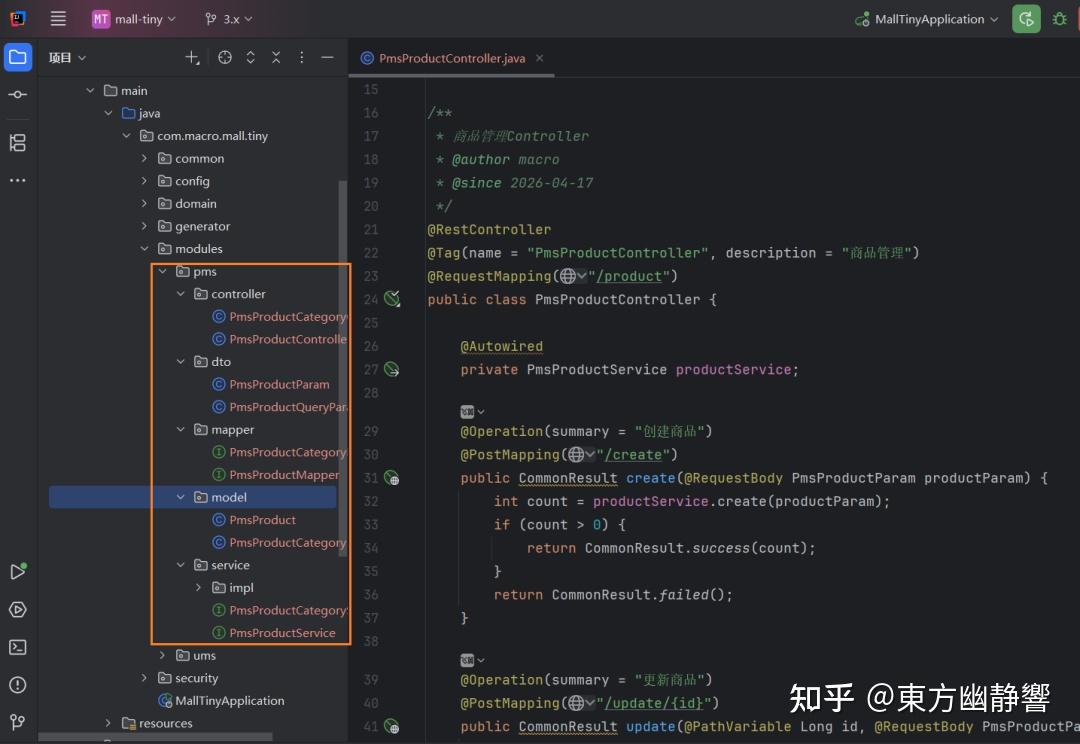
Task: Follow /update/{id} URL link in code
Action: 654,703
